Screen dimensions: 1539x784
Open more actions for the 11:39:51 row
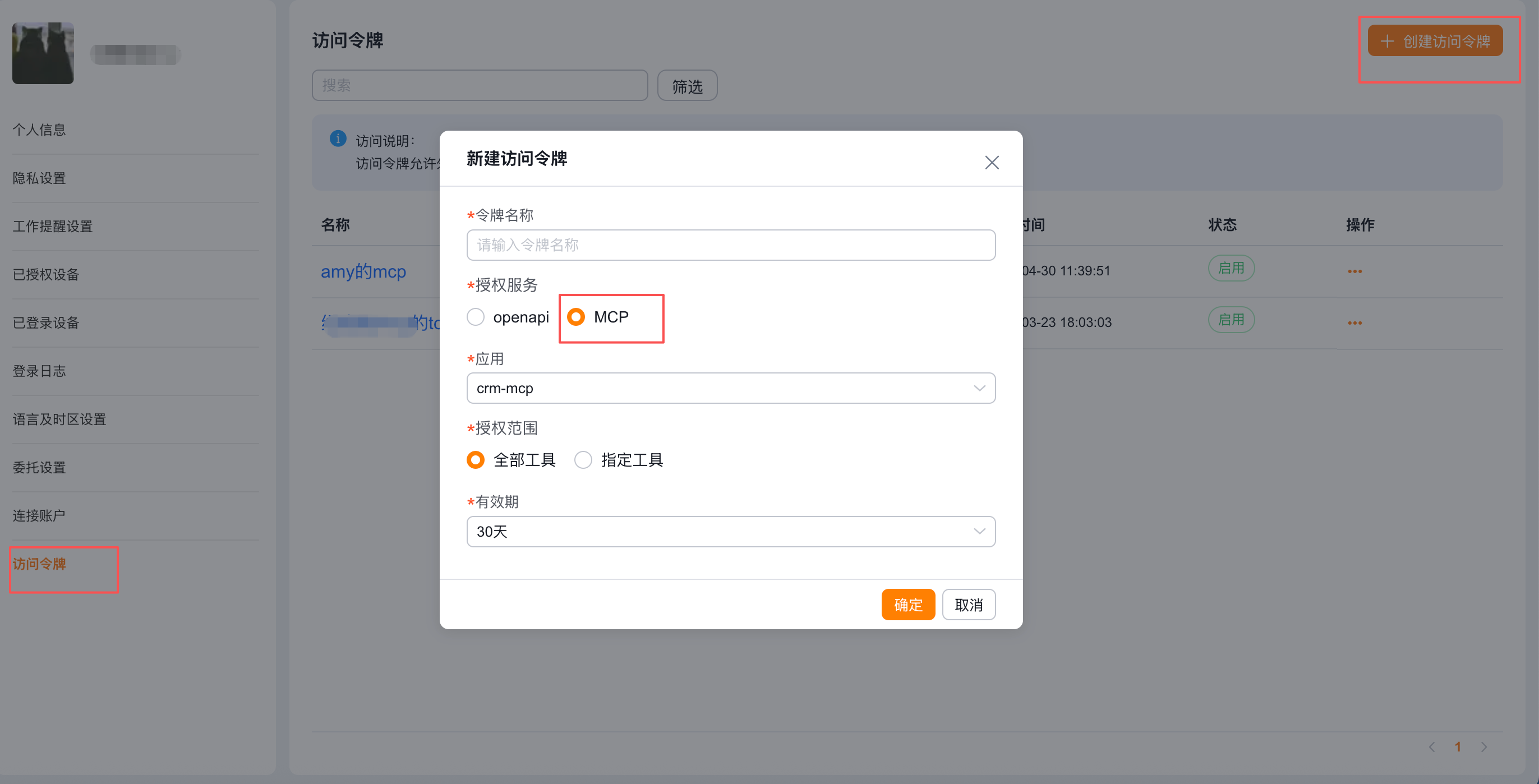tap(1354, 271)
